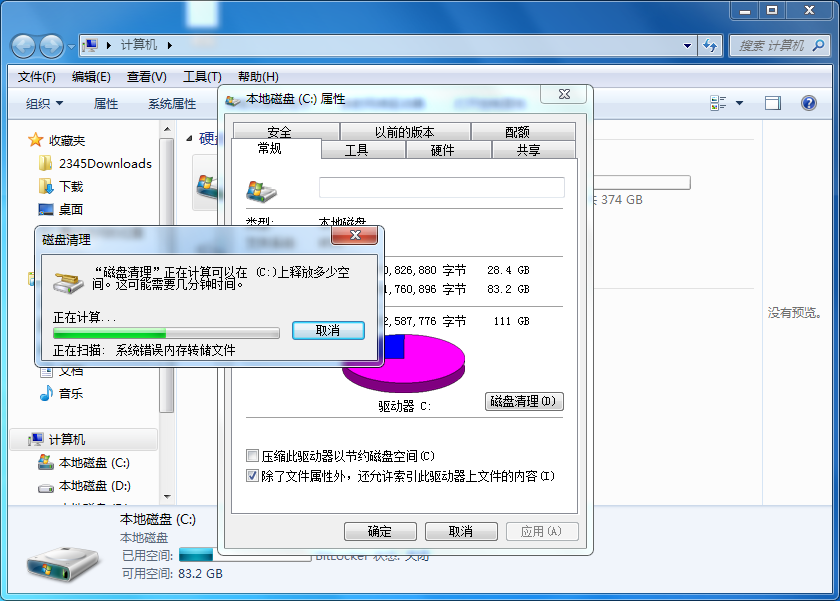
Task: Toggle 压缩此驱动器以节约磁盘空间 checkbox
Action: pos(252,456)
